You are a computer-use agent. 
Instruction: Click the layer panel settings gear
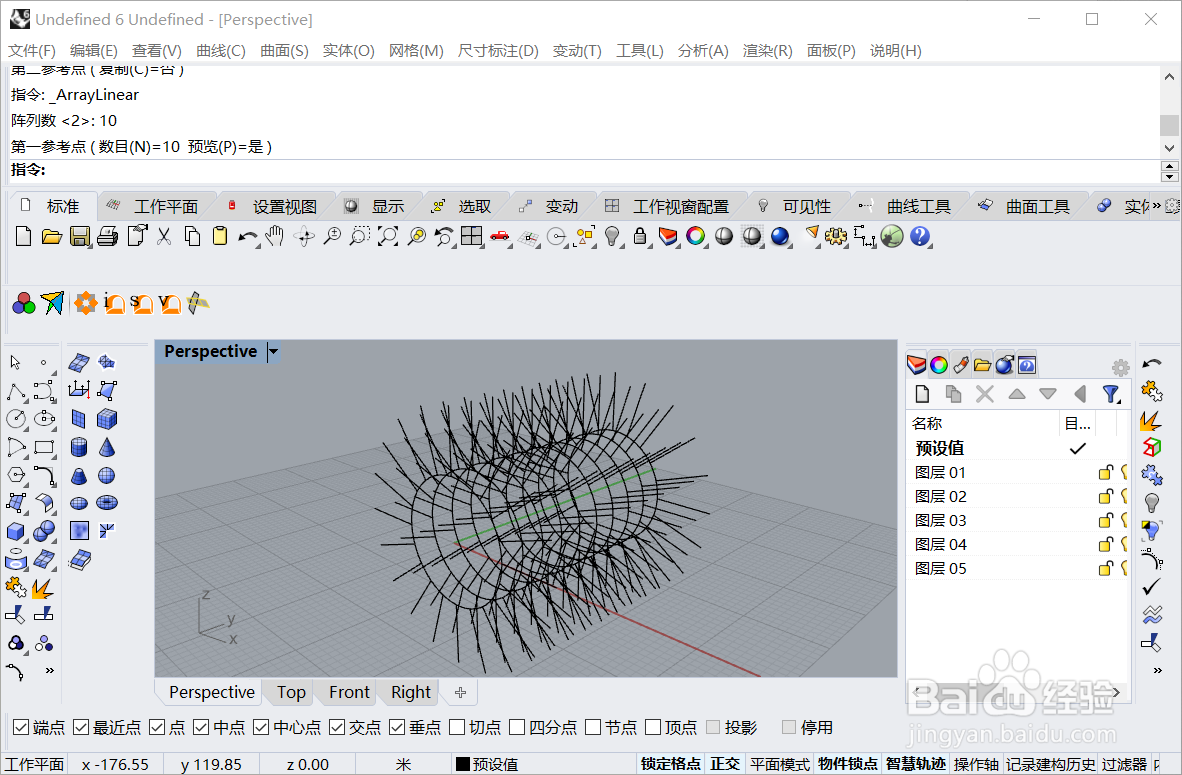tap(1120, 367)
